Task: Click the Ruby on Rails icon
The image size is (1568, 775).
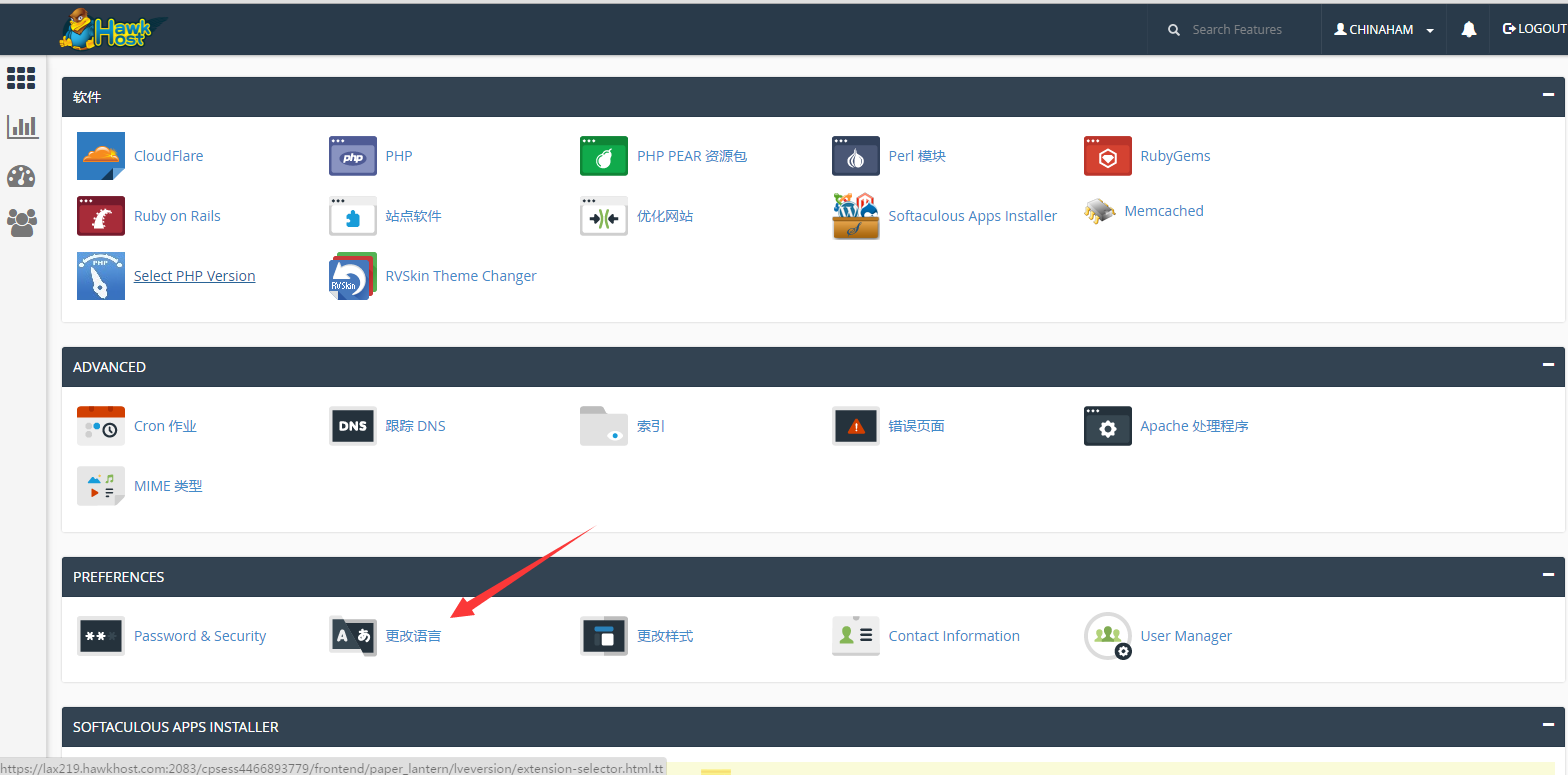Action: pos(101,216)
